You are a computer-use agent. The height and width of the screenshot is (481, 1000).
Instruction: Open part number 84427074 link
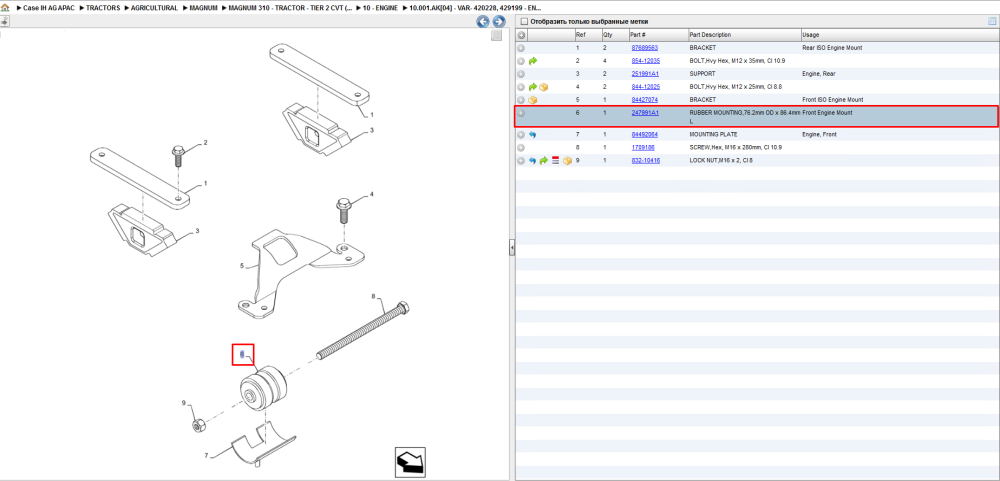point(644,100)
